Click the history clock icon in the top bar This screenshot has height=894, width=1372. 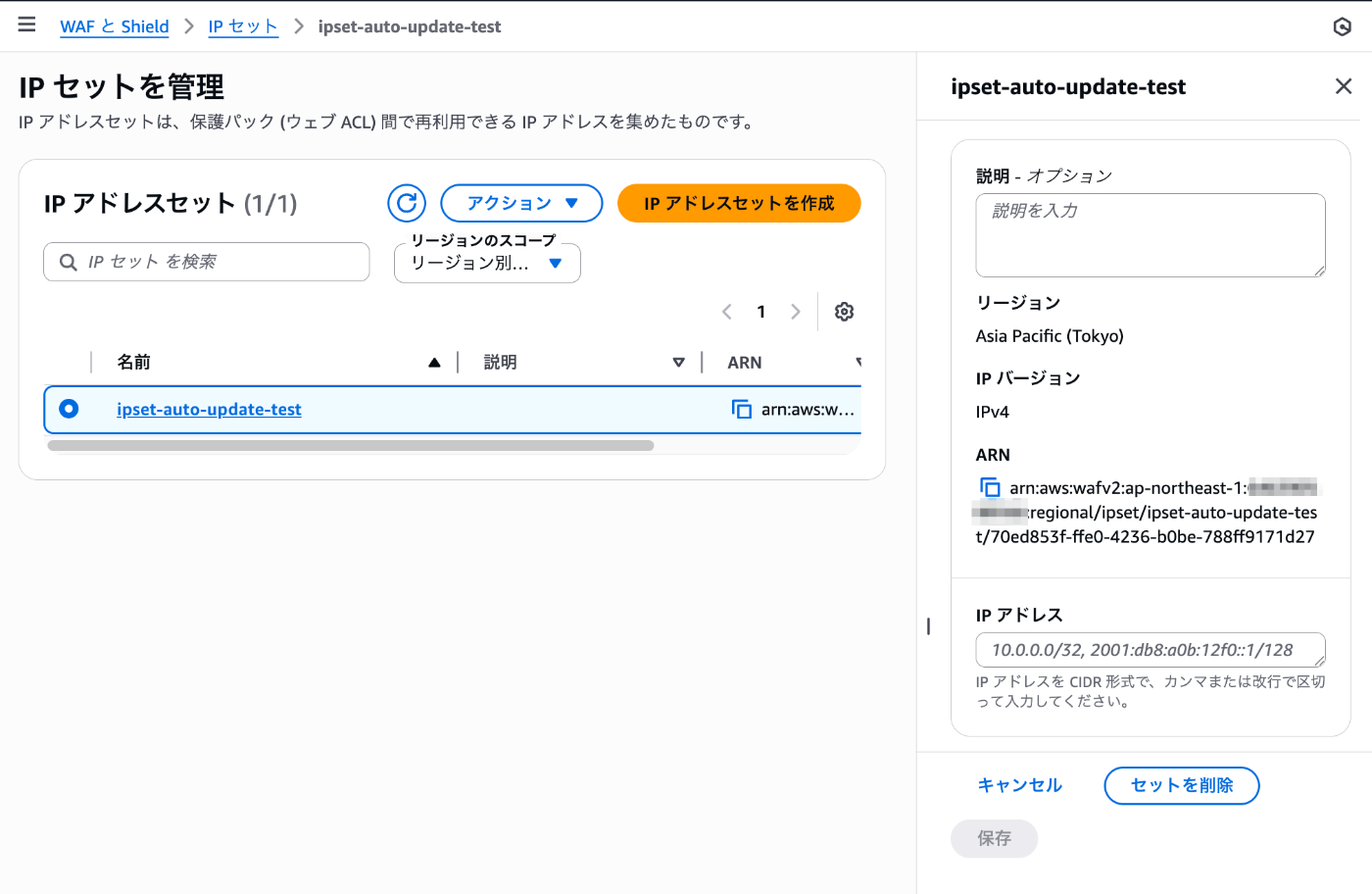[1342, 26]
